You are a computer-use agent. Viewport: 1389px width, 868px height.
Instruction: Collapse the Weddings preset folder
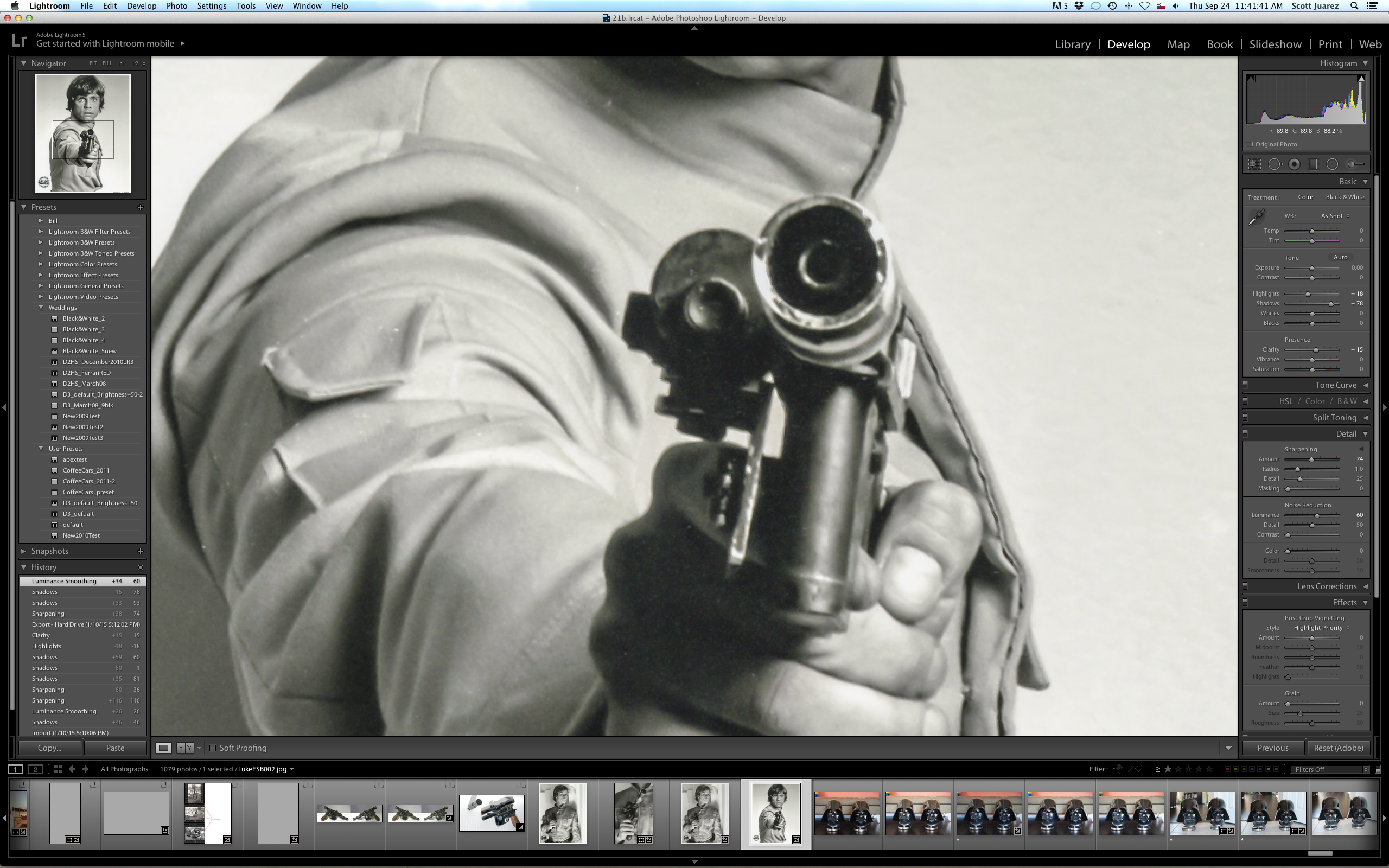tap(41, 307)
